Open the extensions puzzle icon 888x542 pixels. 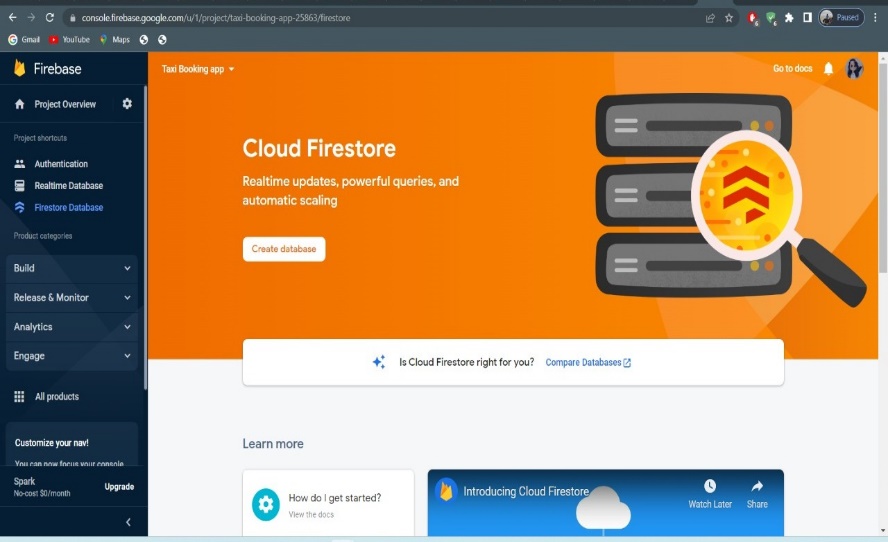[789, 18]
